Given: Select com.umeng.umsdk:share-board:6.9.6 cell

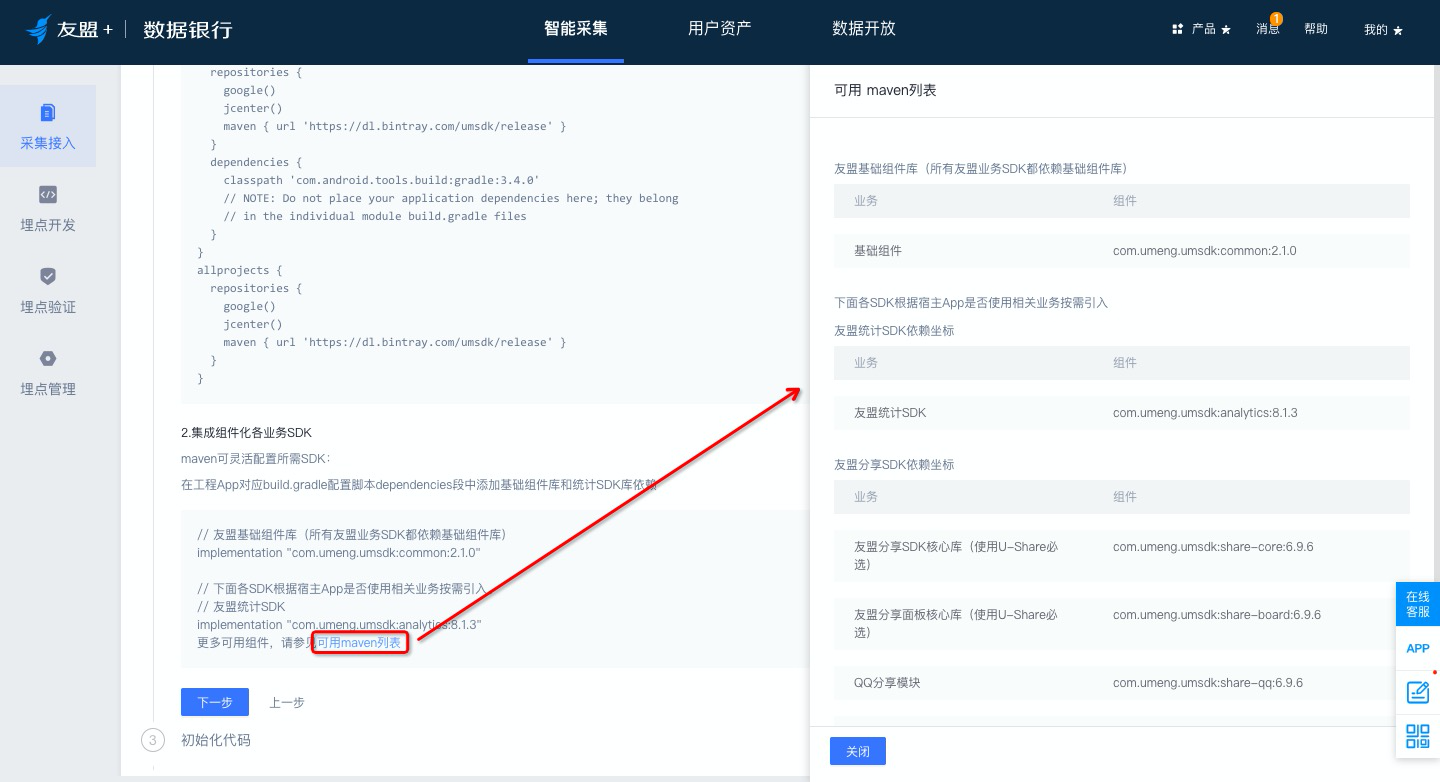Looking at the screenshot, I should (x=1217, y=615).
